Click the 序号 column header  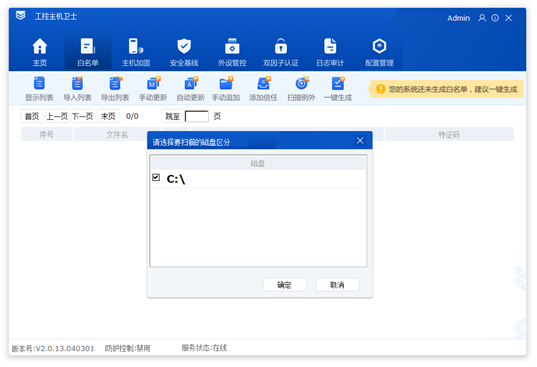[x=47, y=135]
